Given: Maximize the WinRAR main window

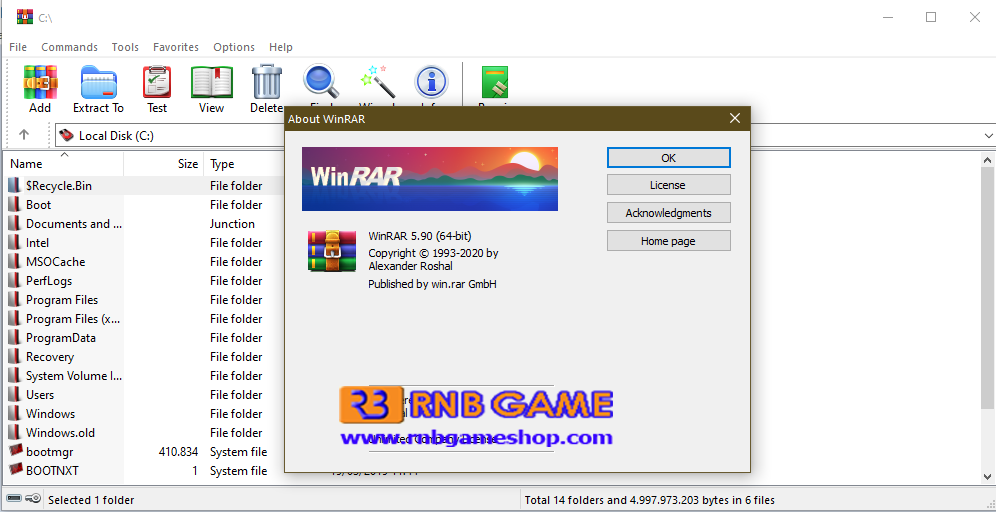Looking at the screenshot, I should coord(931,17).
